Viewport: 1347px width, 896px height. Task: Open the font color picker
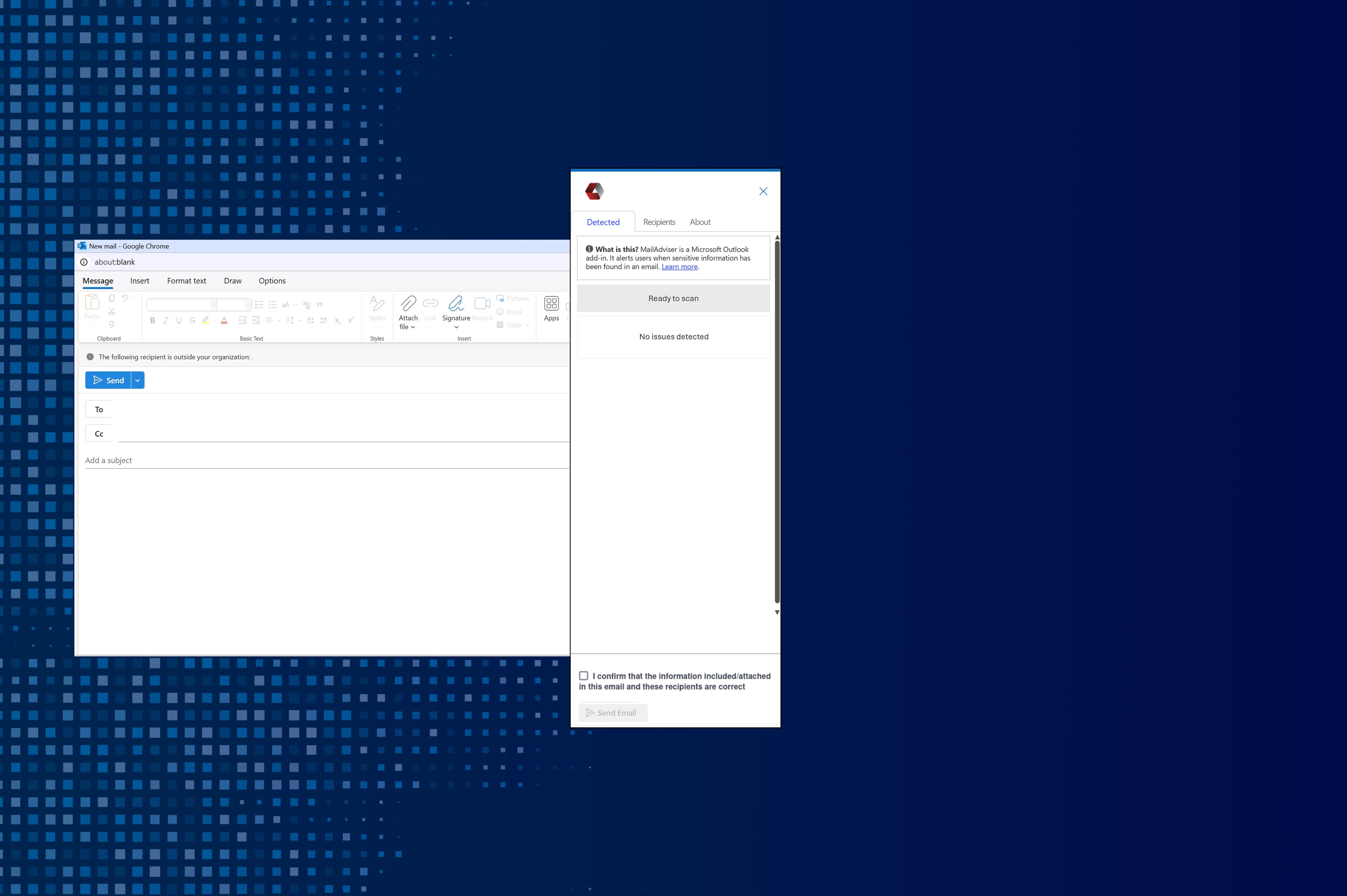coord(223,320)
